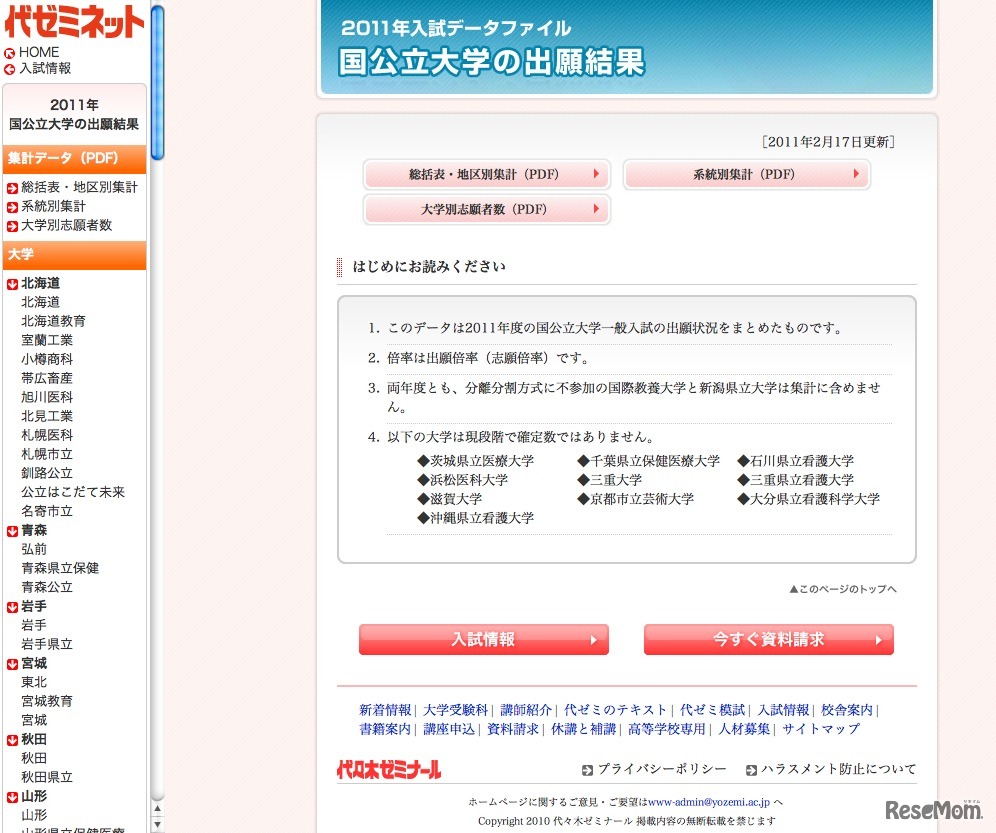Open 高等学校専用 footer link

667,729
